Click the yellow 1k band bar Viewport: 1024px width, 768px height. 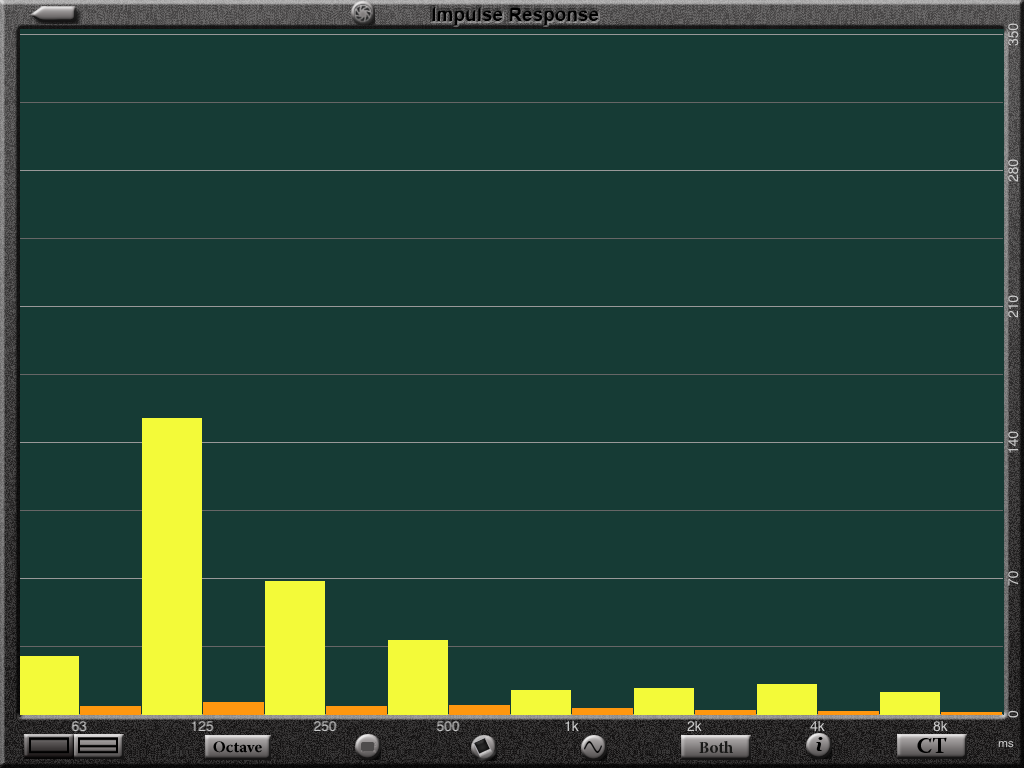tap(541, 702)
